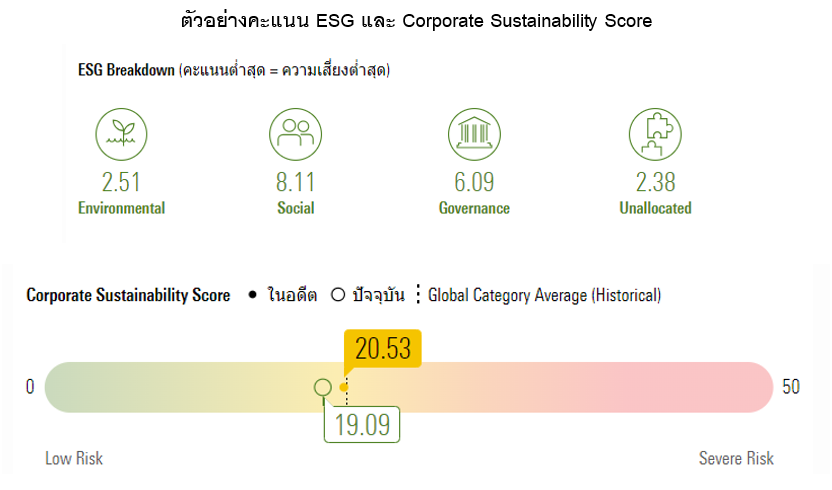Click the green-outlined 19.09 score box
832x490 pixels.
coord(361,425)
